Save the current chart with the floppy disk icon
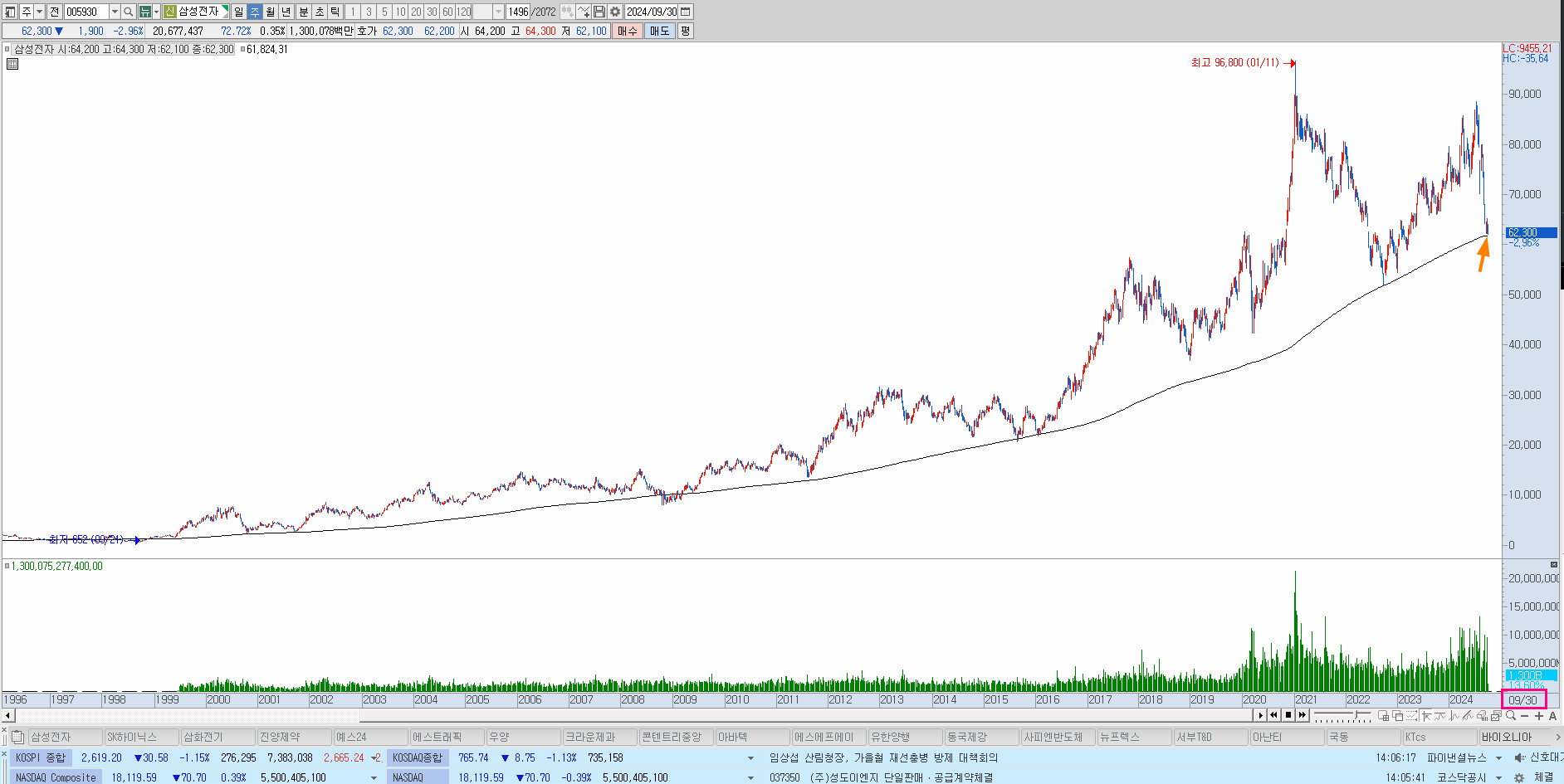 [x=599, y=12]
